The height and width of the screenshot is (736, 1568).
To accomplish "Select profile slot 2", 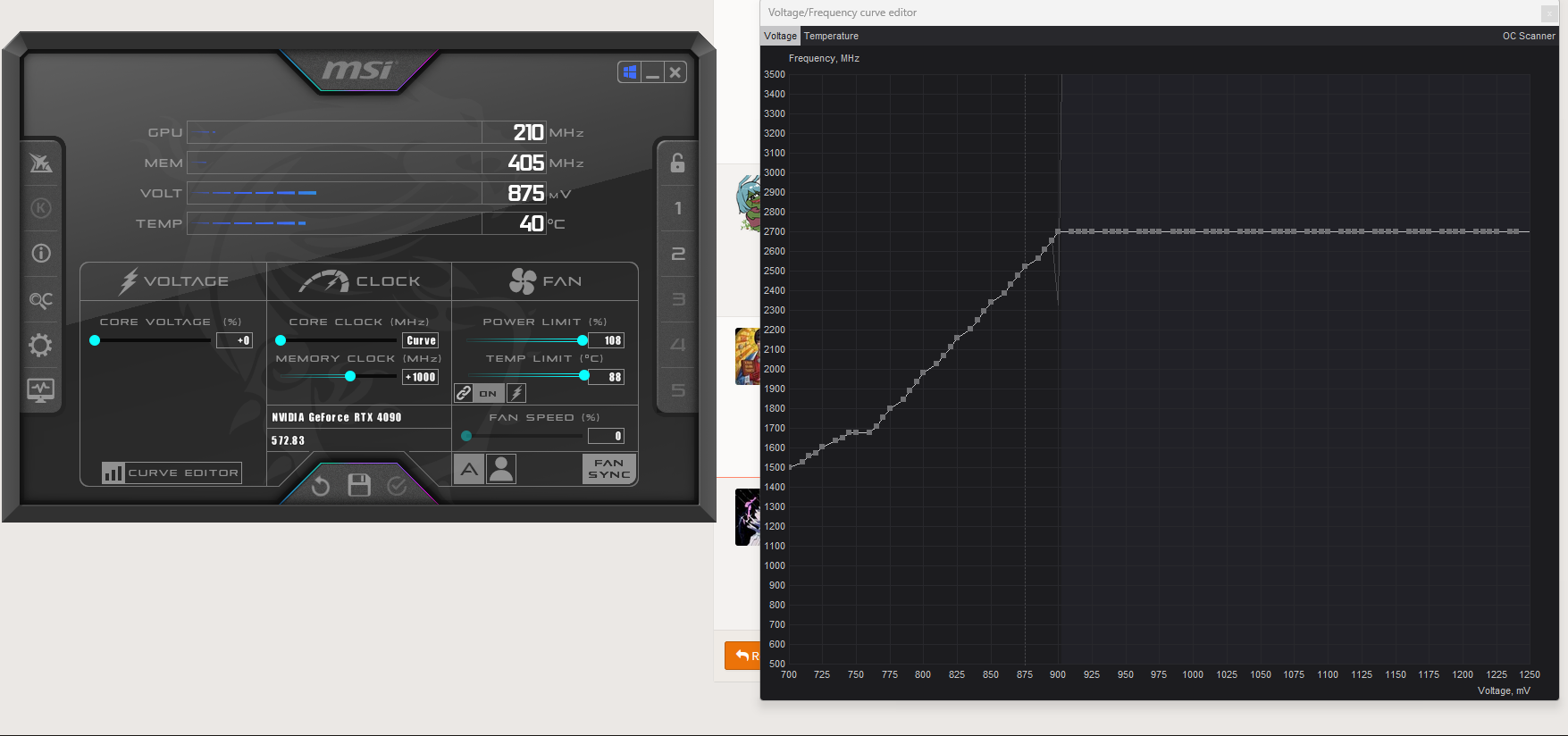I will coord(677,254).
